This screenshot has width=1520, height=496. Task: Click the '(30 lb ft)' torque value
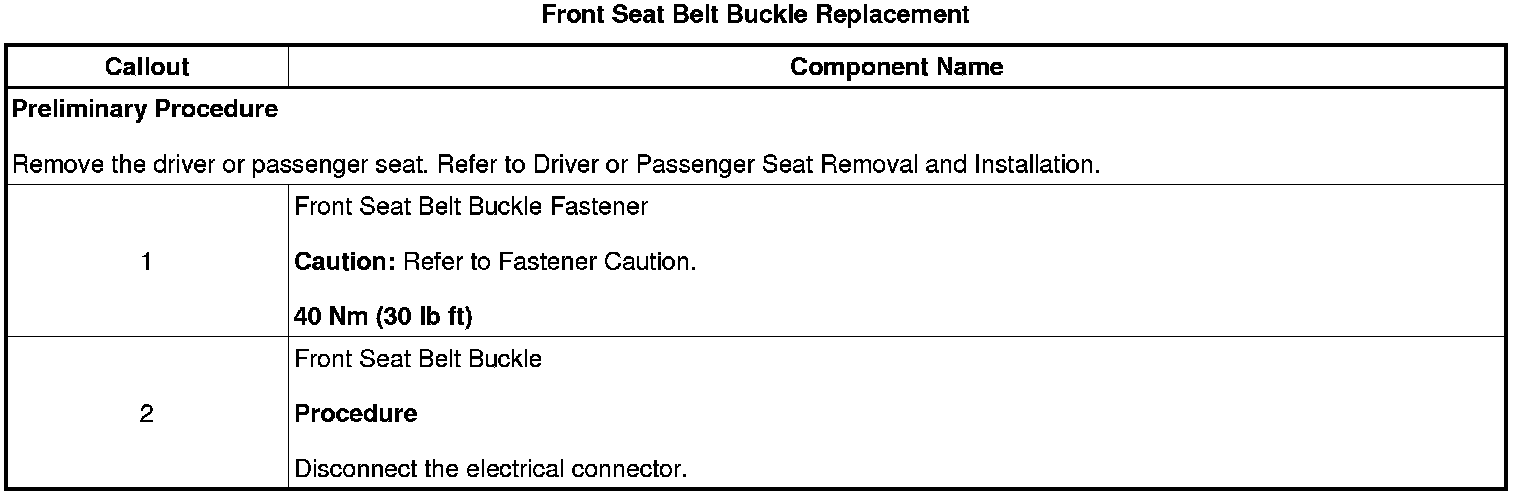point(424,317)
